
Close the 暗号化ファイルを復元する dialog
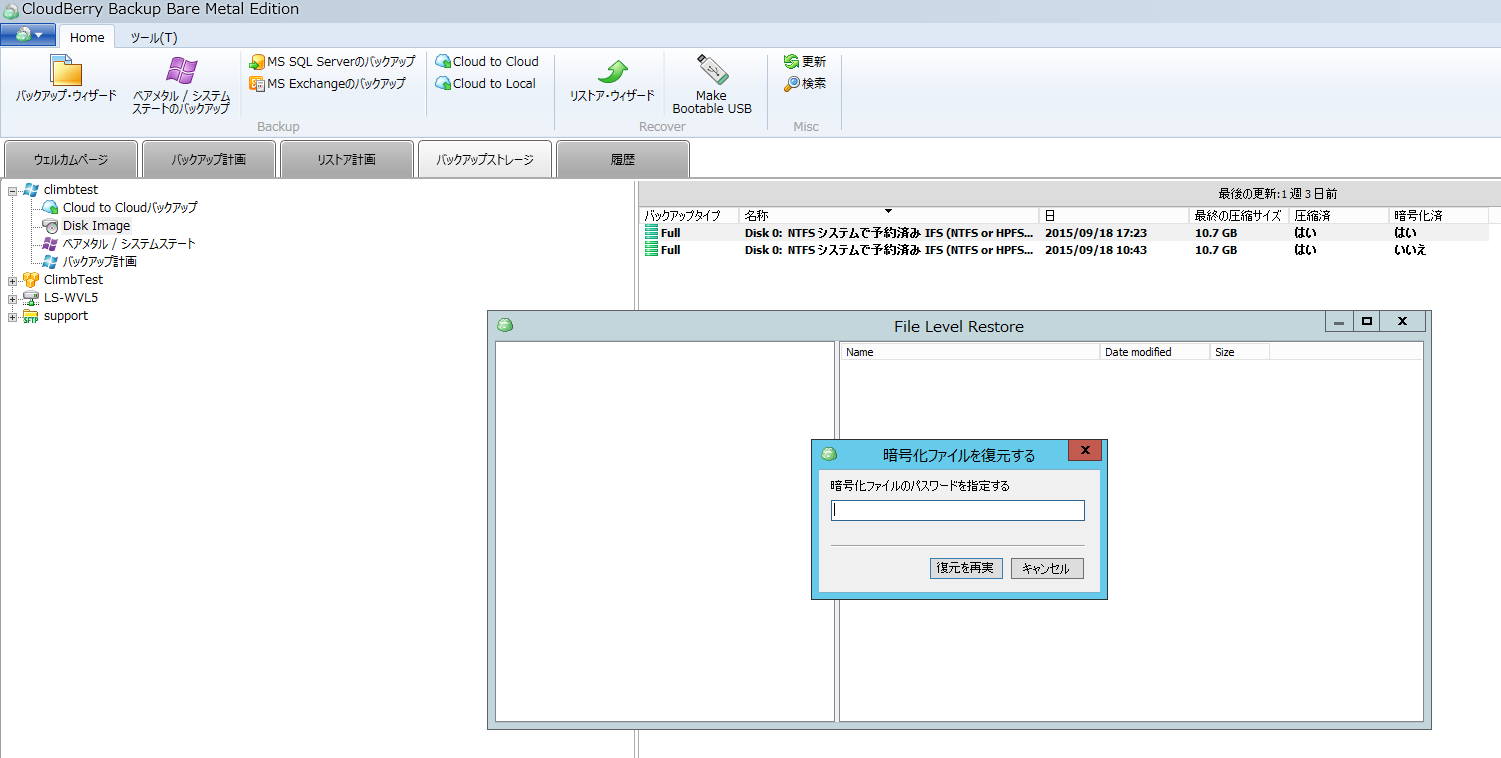1085,450
